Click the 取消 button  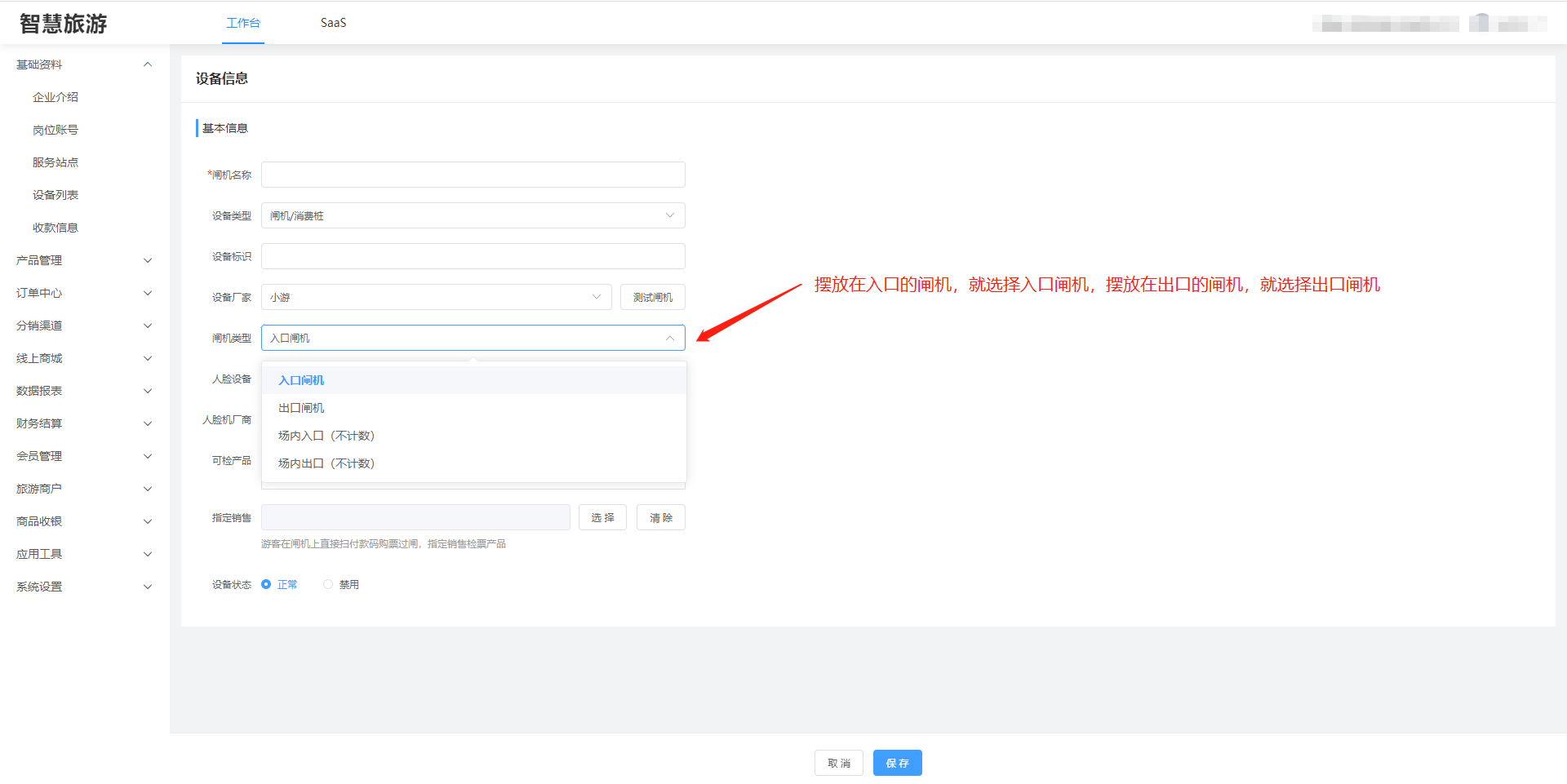(838, 763)
